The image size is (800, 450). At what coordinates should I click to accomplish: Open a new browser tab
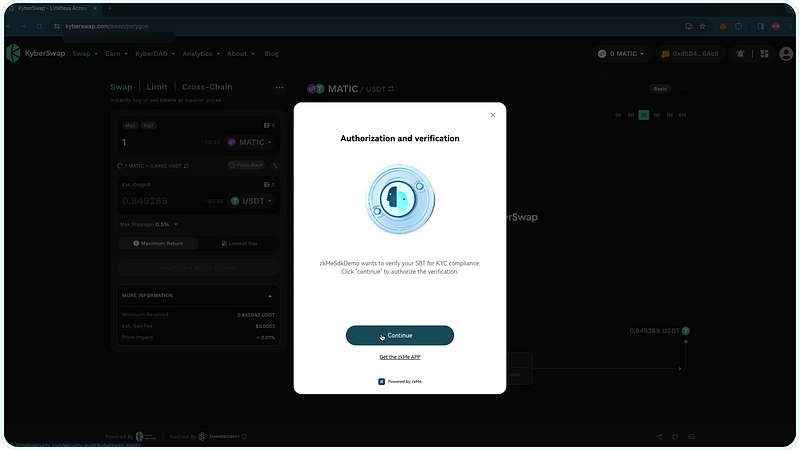coord(110,8)
